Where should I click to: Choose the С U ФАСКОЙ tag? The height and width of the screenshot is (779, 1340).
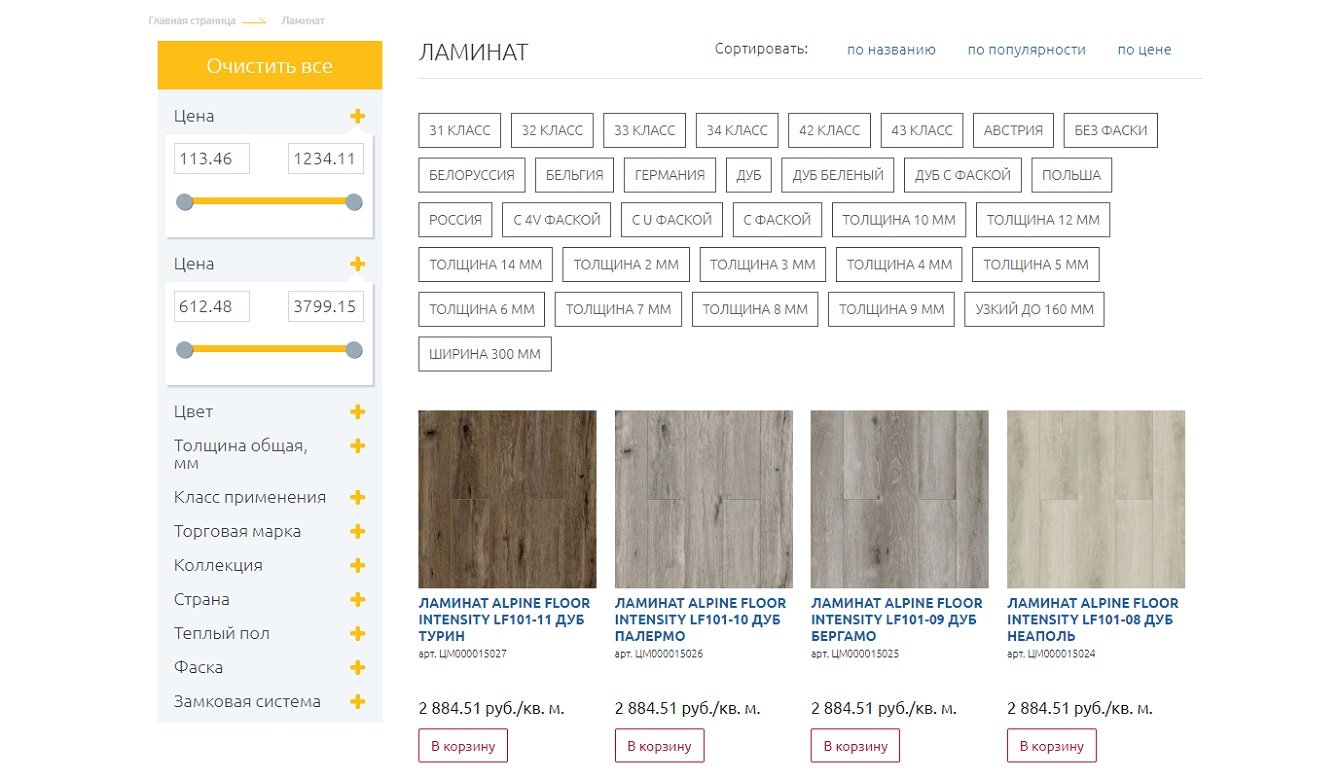point(672,220)
